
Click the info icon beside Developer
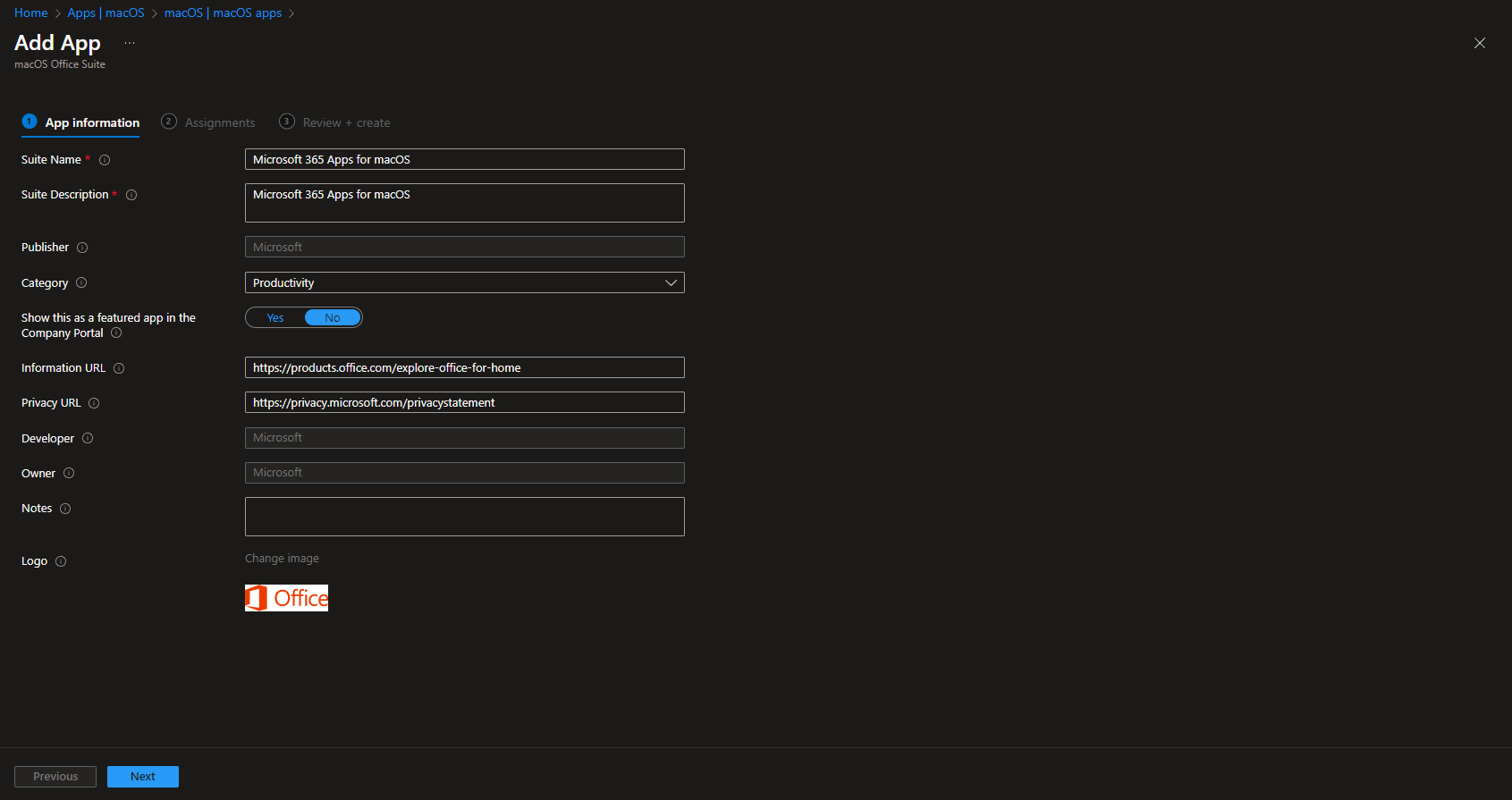tap(88, 439)
